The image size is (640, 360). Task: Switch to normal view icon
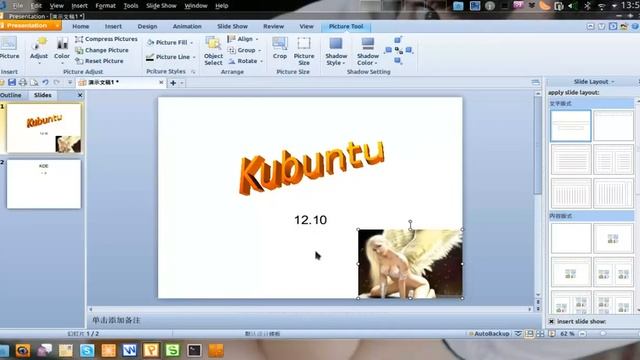(529, 333)
